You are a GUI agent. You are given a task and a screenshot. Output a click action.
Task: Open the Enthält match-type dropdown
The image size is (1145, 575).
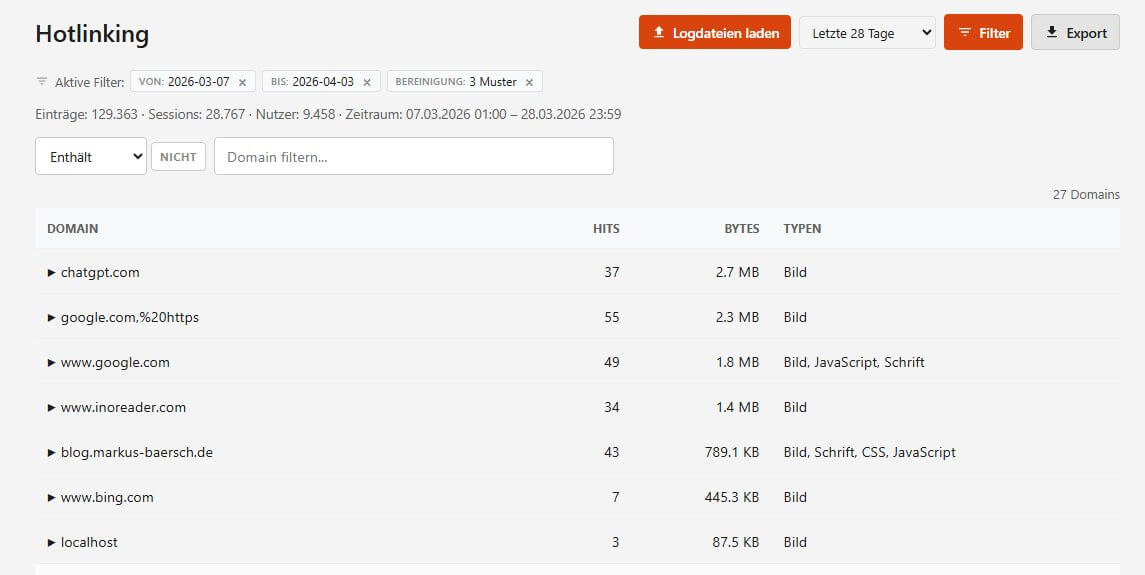tap(91, 156)
